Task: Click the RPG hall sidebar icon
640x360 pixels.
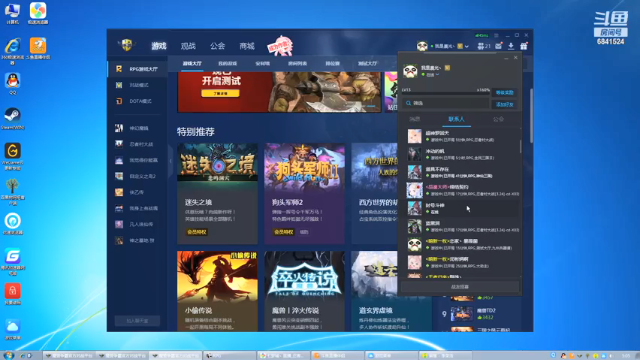Action: (x=119, y=69)
